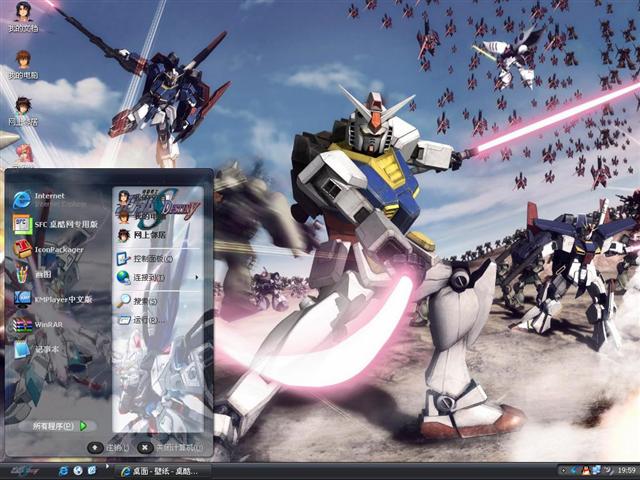Open 控制面板 (Control Panel)
640x480 pixels.
pos(145,258)
